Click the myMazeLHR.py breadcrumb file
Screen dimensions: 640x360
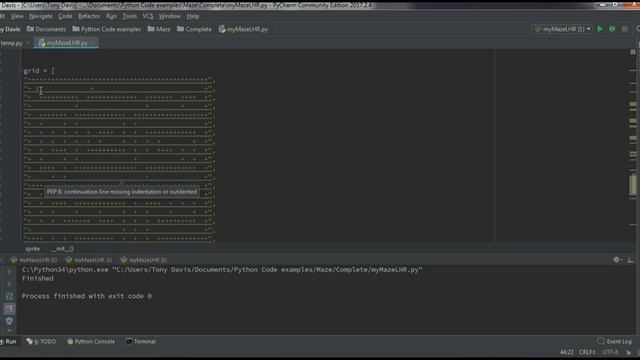coord(243,29)
